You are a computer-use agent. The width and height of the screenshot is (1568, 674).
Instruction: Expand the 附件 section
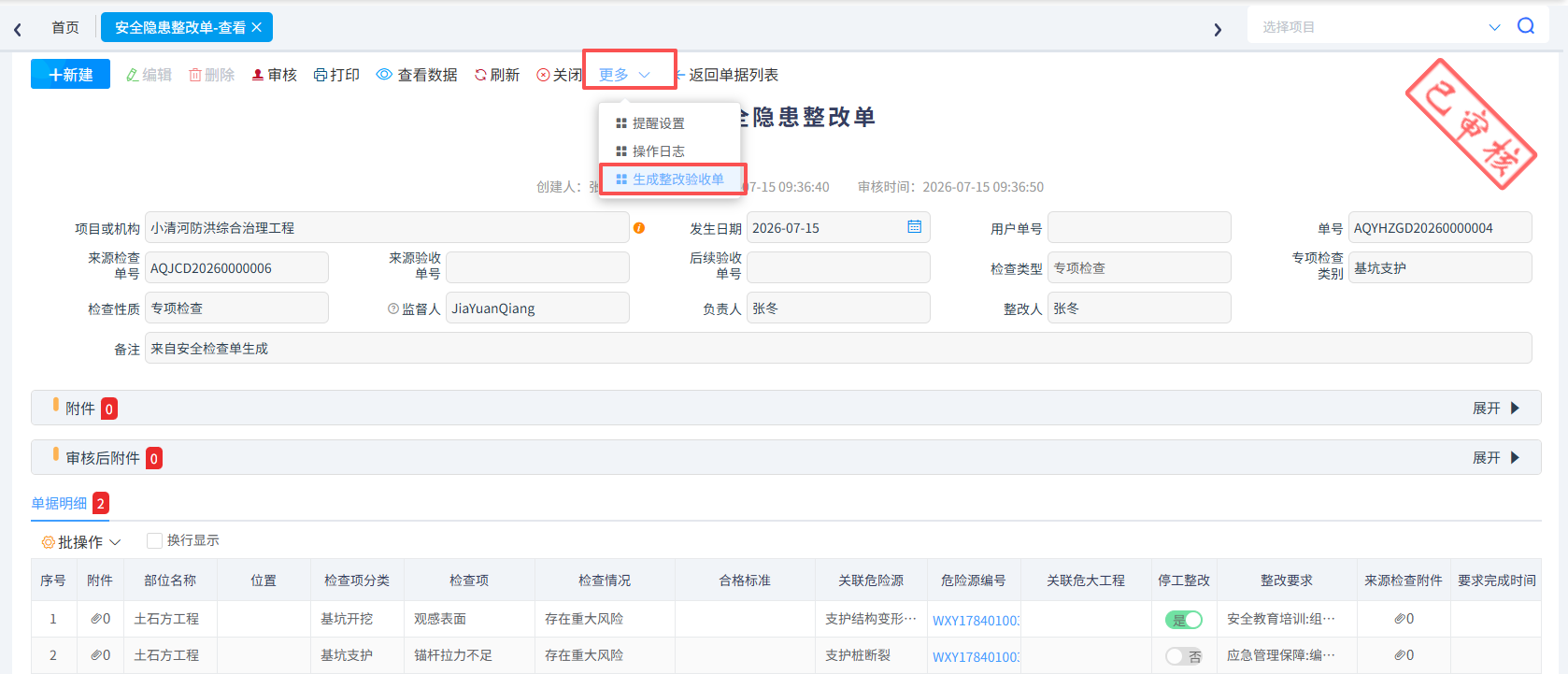point(1496,409)
